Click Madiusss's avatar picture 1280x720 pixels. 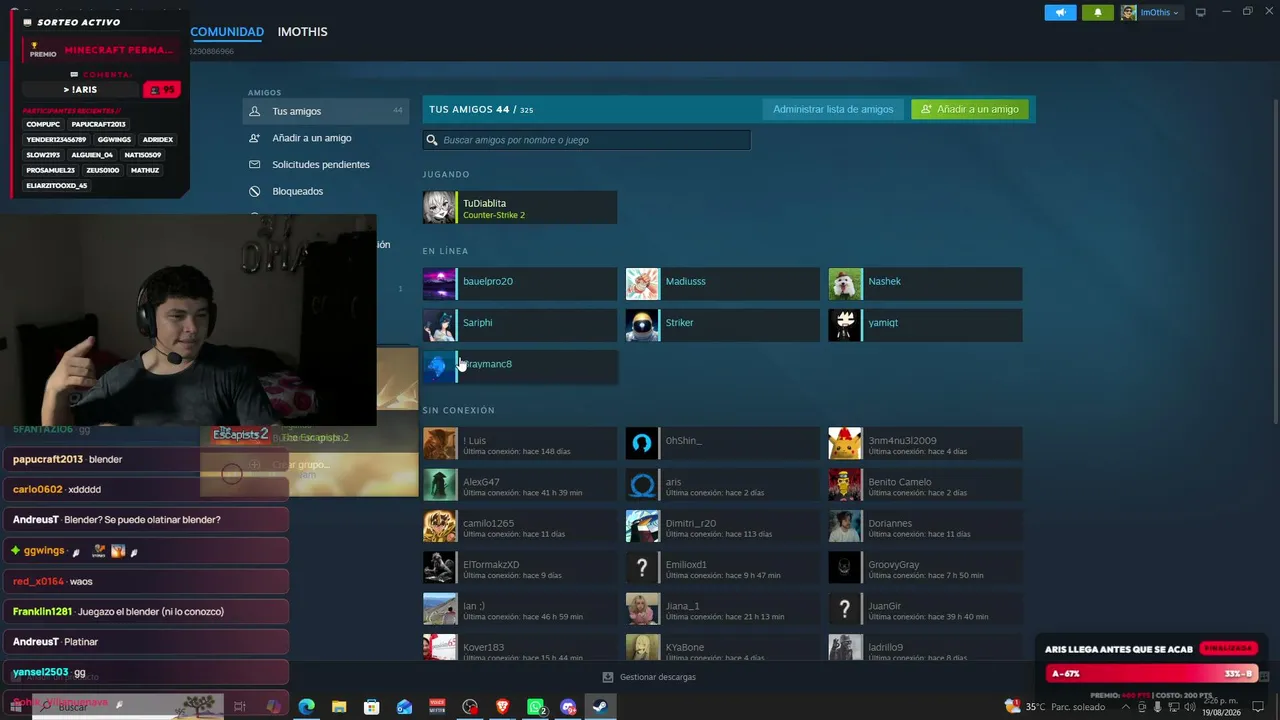coord(642,284)
